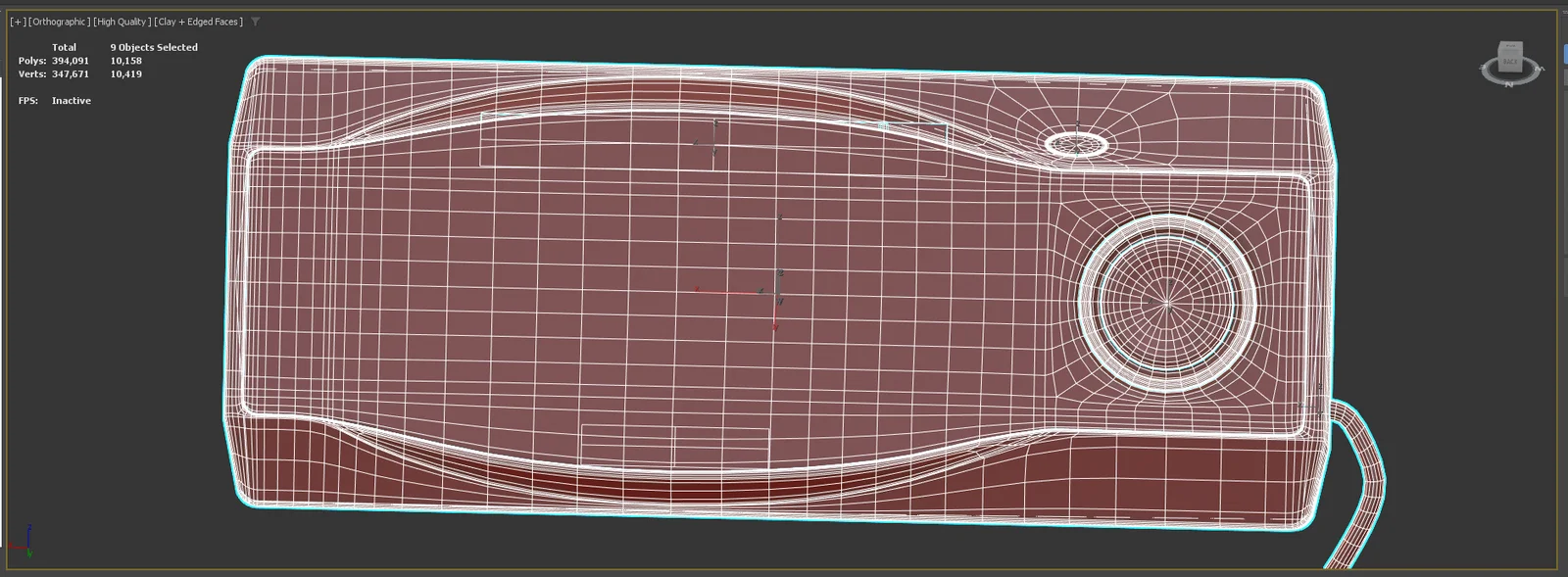
Task: Open the [+] general viewport menu
Action: click(18, 22)
